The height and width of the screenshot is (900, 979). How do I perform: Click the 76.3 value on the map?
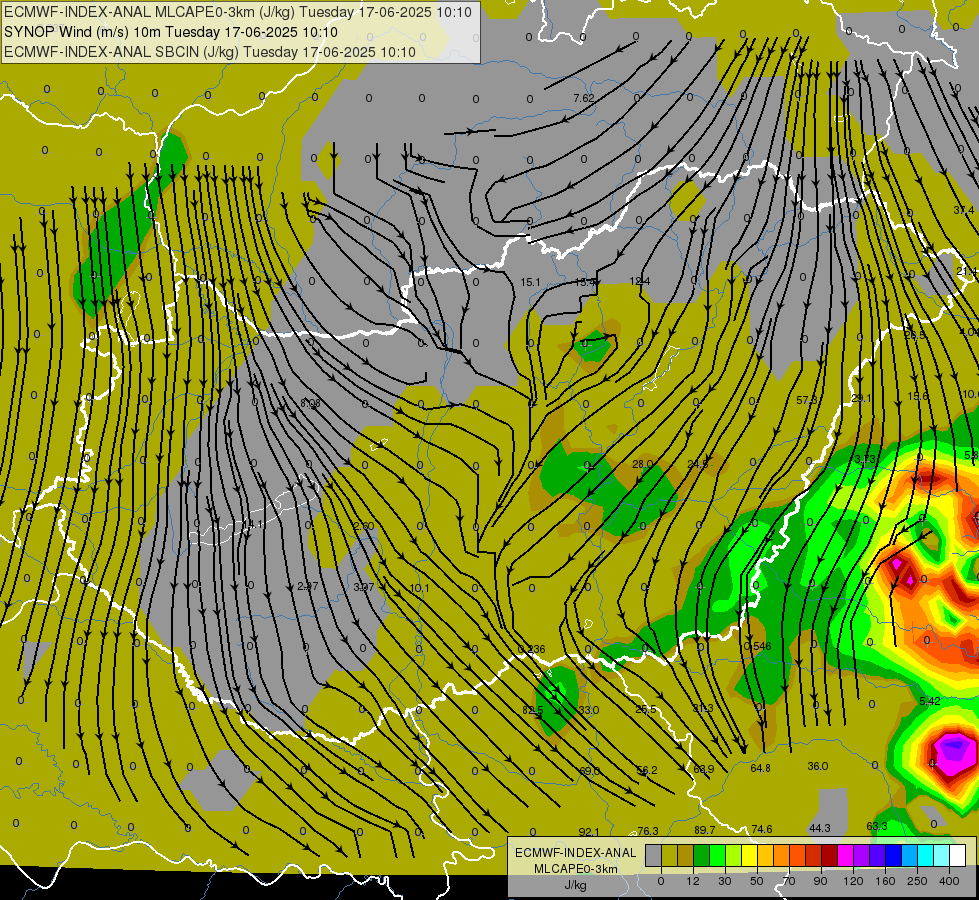647,831
